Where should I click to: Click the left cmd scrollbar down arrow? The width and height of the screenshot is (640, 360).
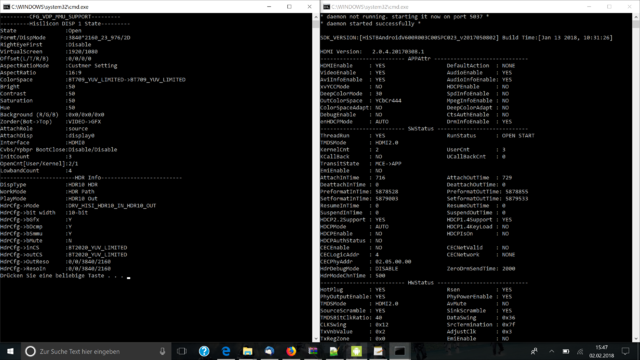pyautogui.click(x=316, y=339)
